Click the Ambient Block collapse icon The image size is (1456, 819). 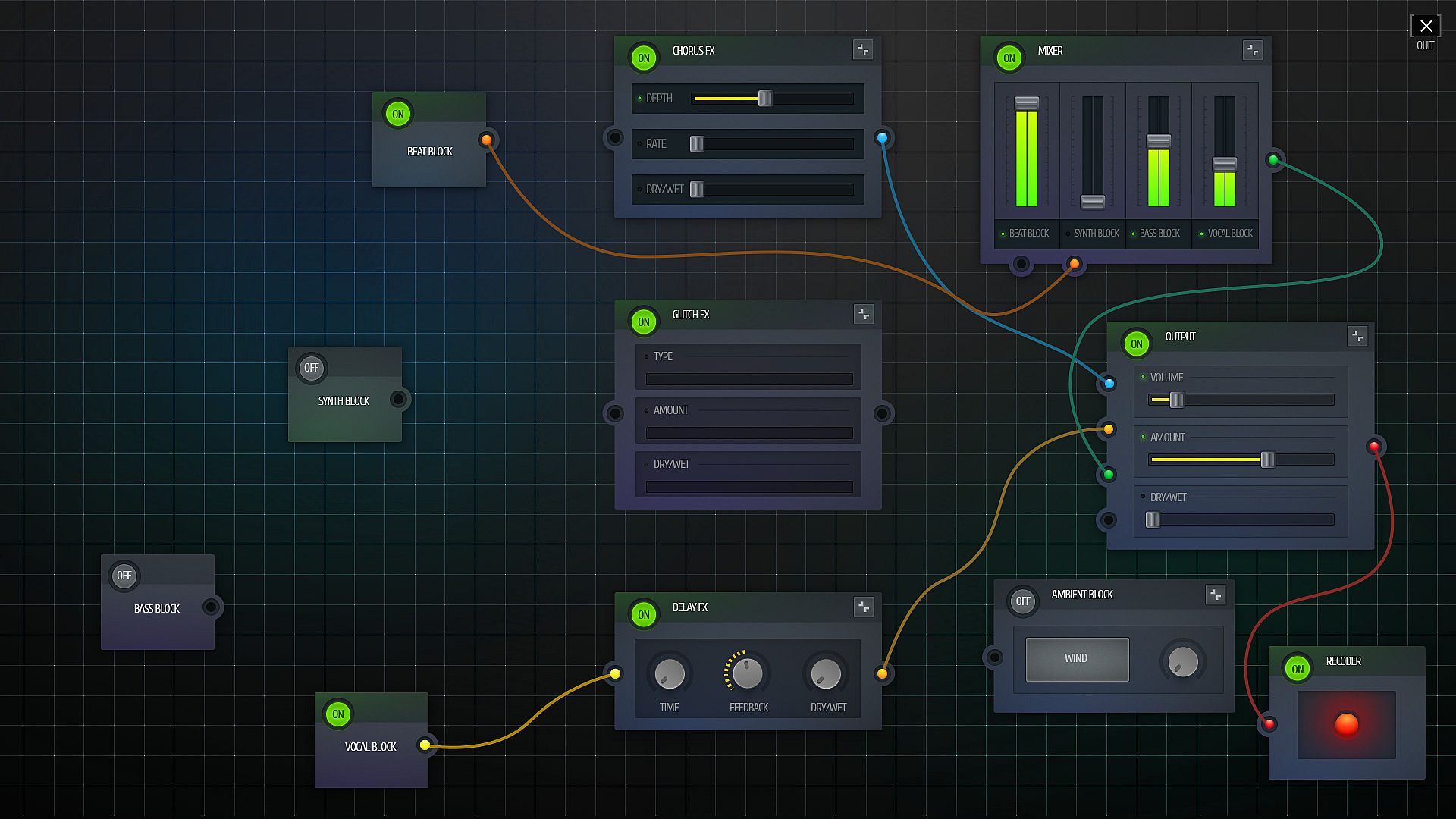(x=1216, y=595)
